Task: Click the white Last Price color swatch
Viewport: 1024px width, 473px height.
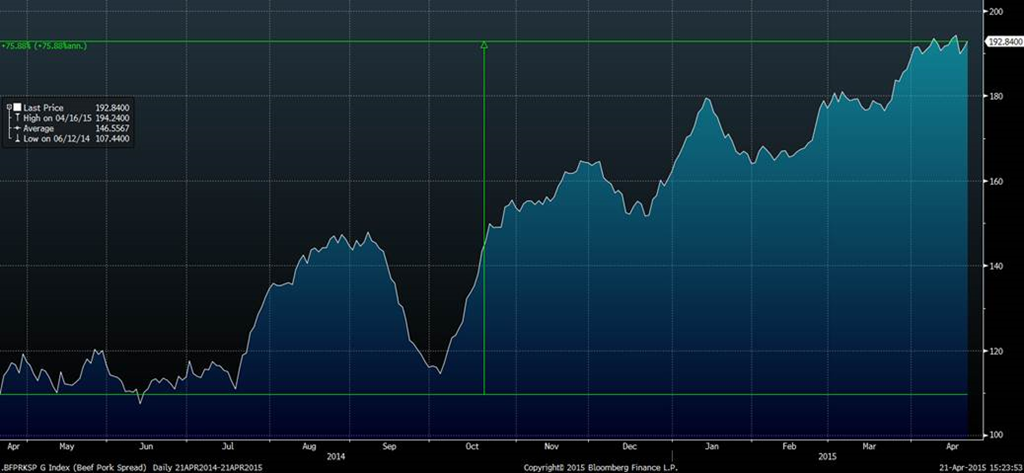Action: (x=16, y=107)
